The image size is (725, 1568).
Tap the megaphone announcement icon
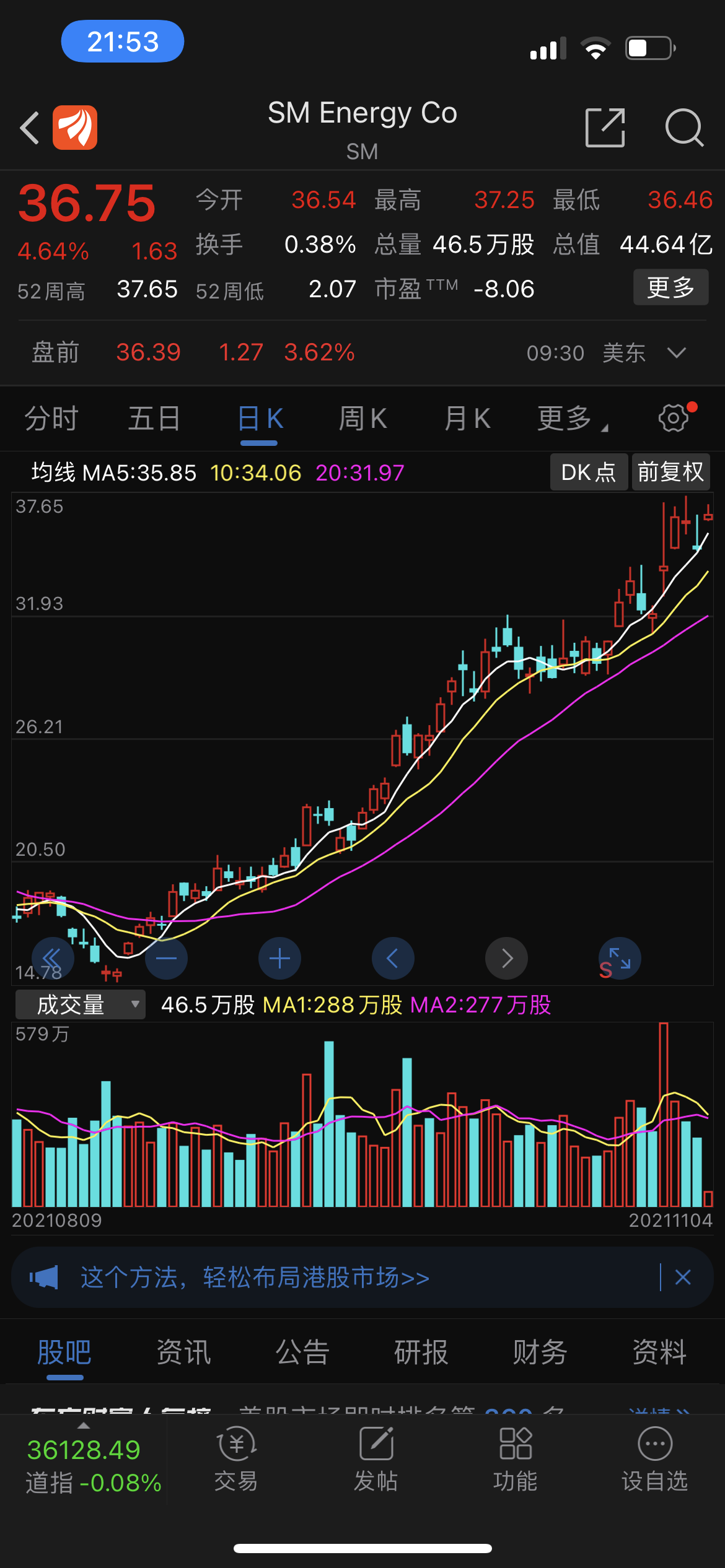(x=44, y=1278)
